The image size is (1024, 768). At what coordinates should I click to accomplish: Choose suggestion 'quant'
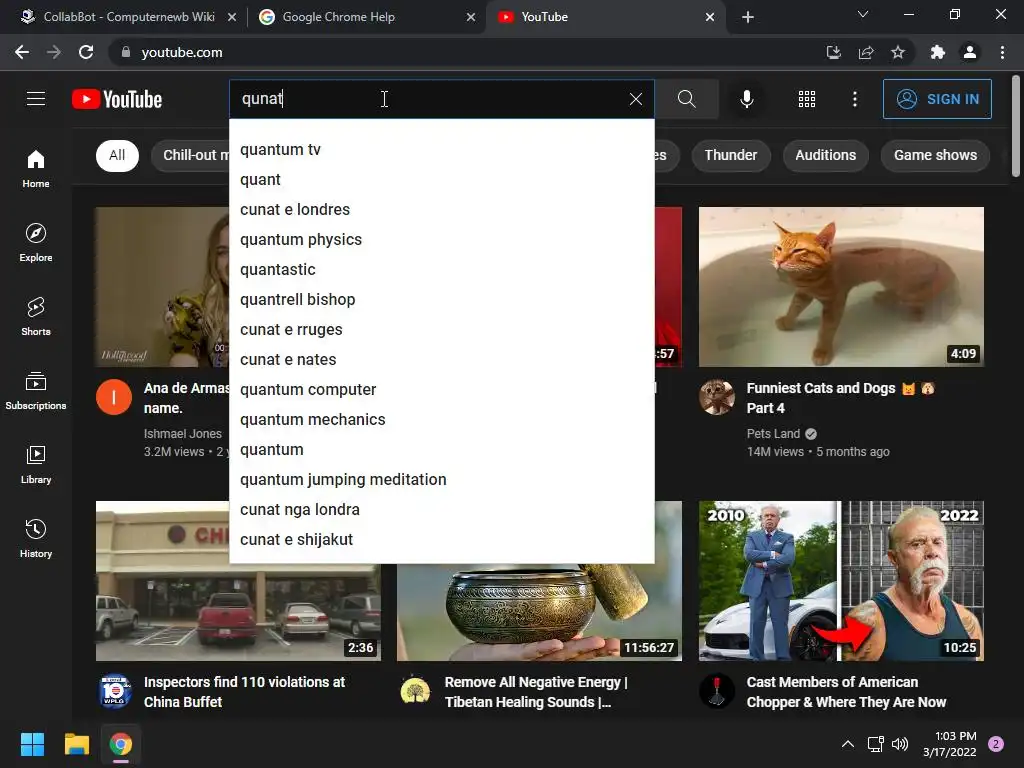[x=441, y=180]
